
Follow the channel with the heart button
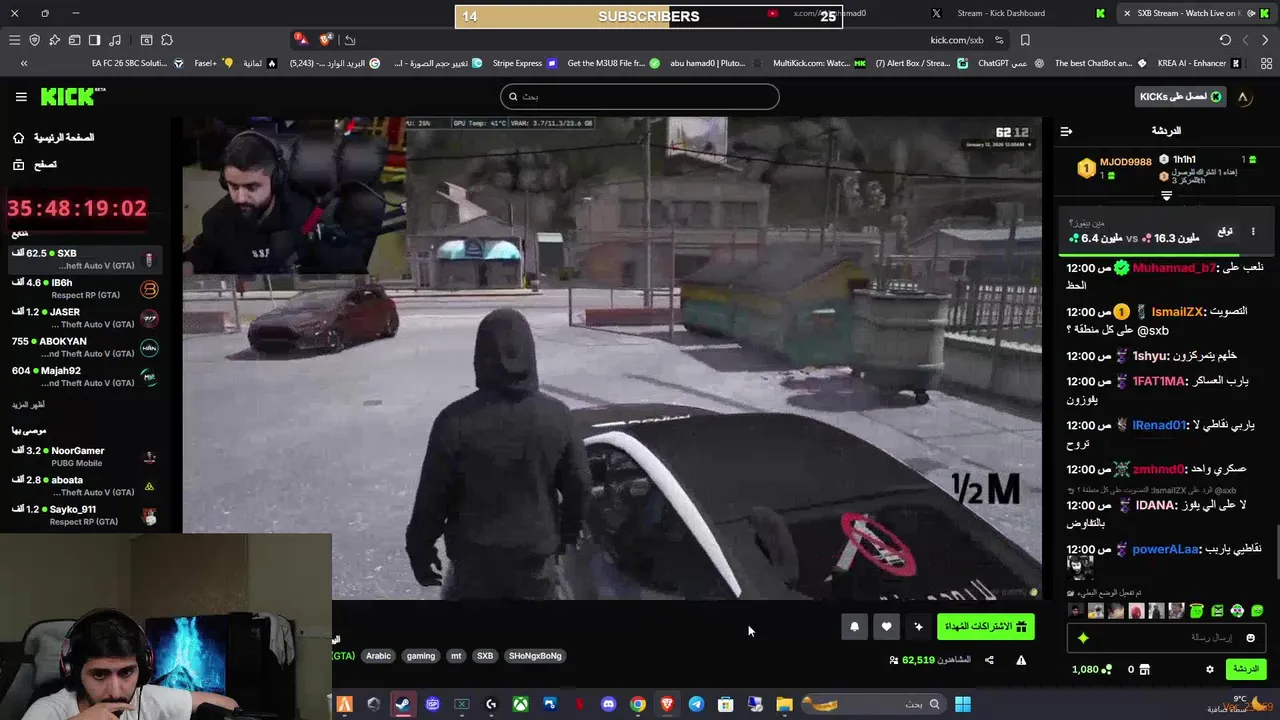[886, 627]
